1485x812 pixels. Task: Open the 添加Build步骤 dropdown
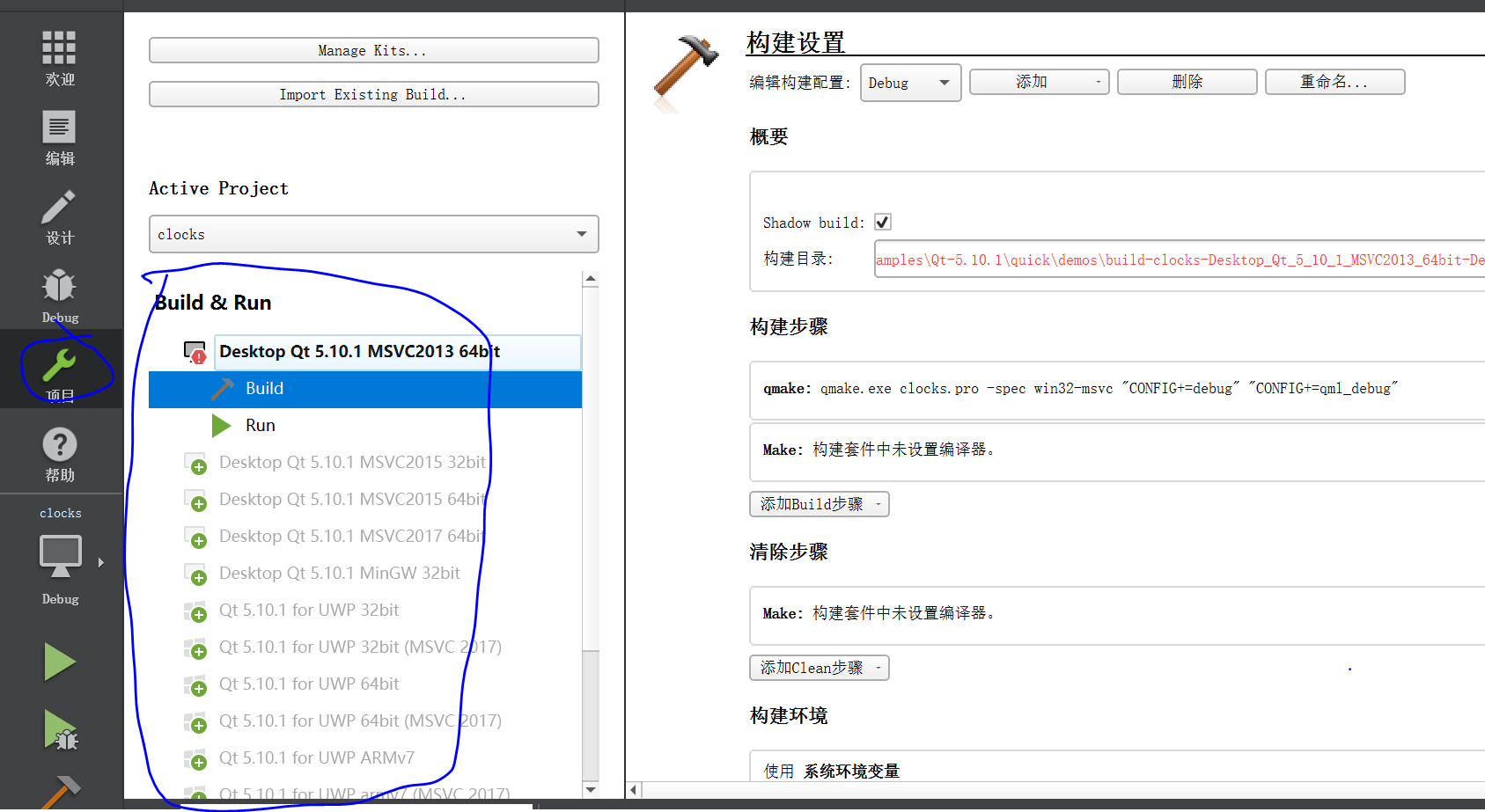click(820, 504)
